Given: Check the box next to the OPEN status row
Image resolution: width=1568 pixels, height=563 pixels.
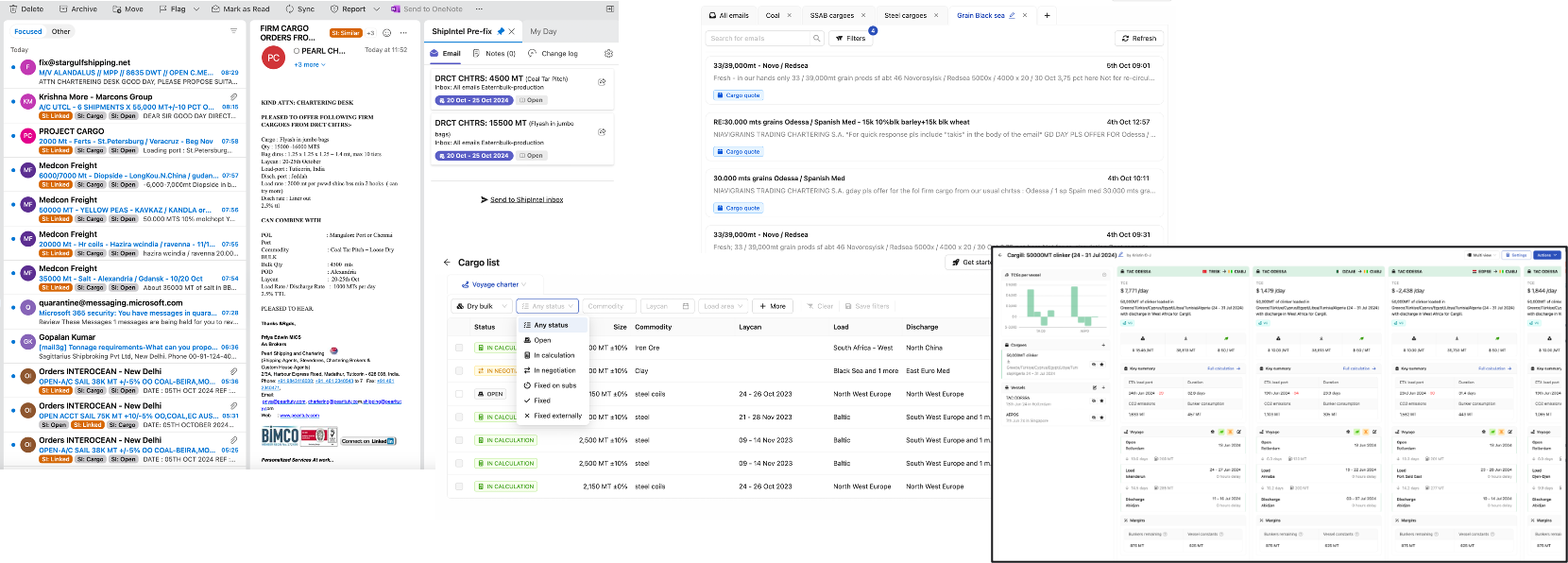Looking at the screenshot, I should tap(459, 394).
